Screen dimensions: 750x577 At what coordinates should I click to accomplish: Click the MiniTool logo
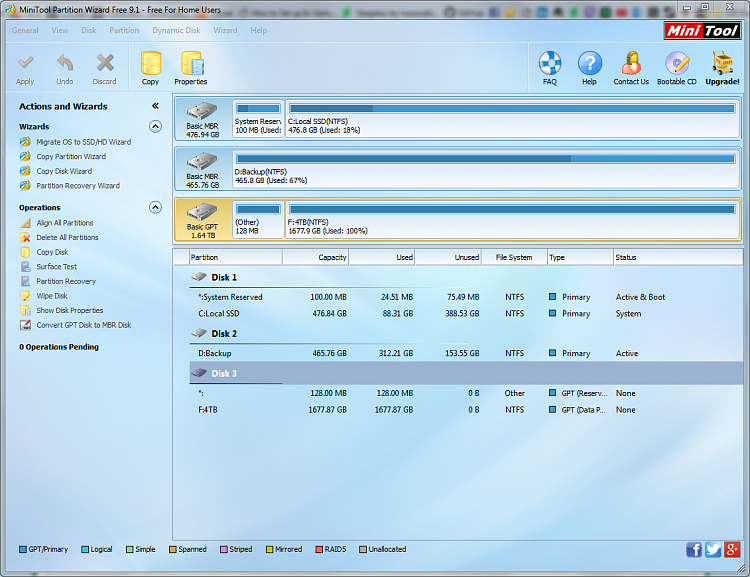(x=702, y=31)
